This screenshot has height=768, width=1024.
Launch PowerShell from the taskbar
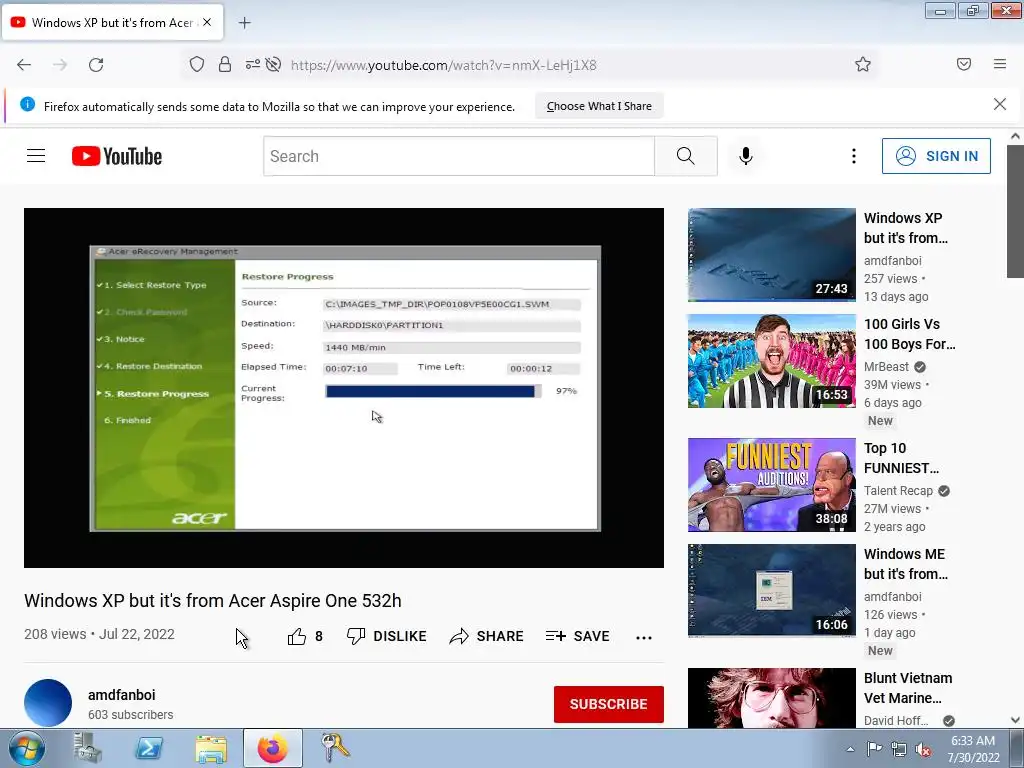(x=149, y=748)
